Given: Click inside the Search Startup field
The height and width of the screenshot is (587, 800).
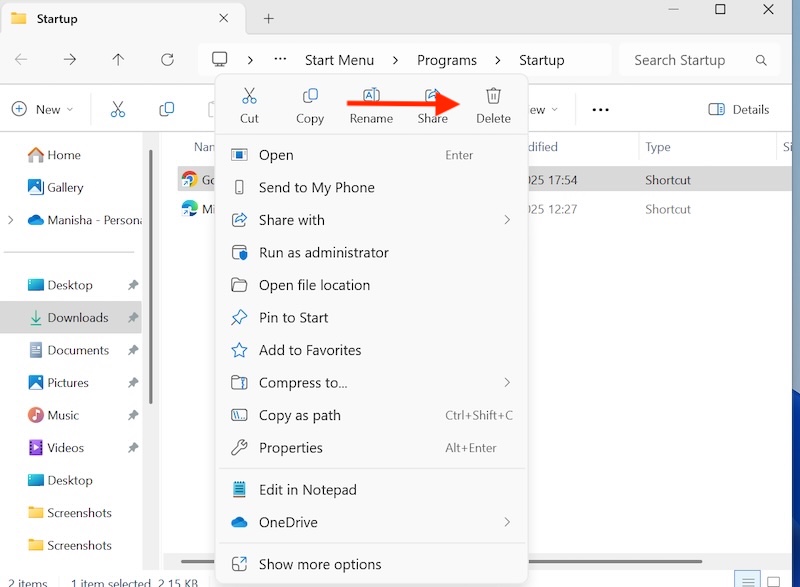Looking at the screenshot, I should 680,60.
